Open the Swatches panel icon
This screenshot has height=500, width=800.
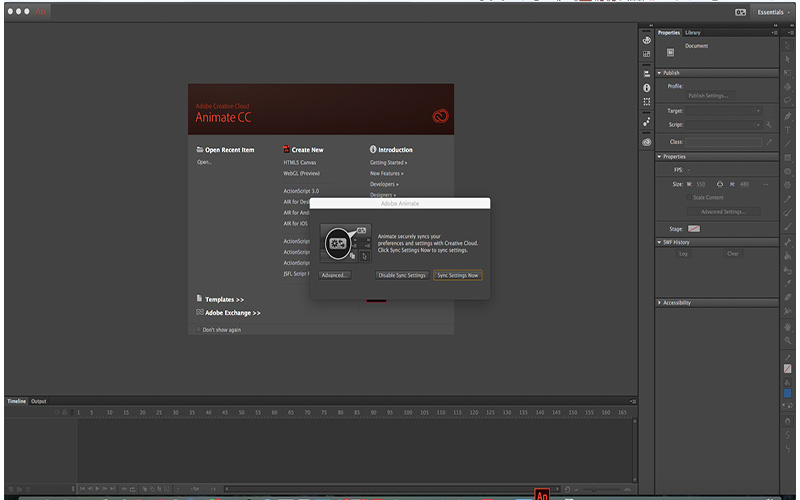coord(646,54)
